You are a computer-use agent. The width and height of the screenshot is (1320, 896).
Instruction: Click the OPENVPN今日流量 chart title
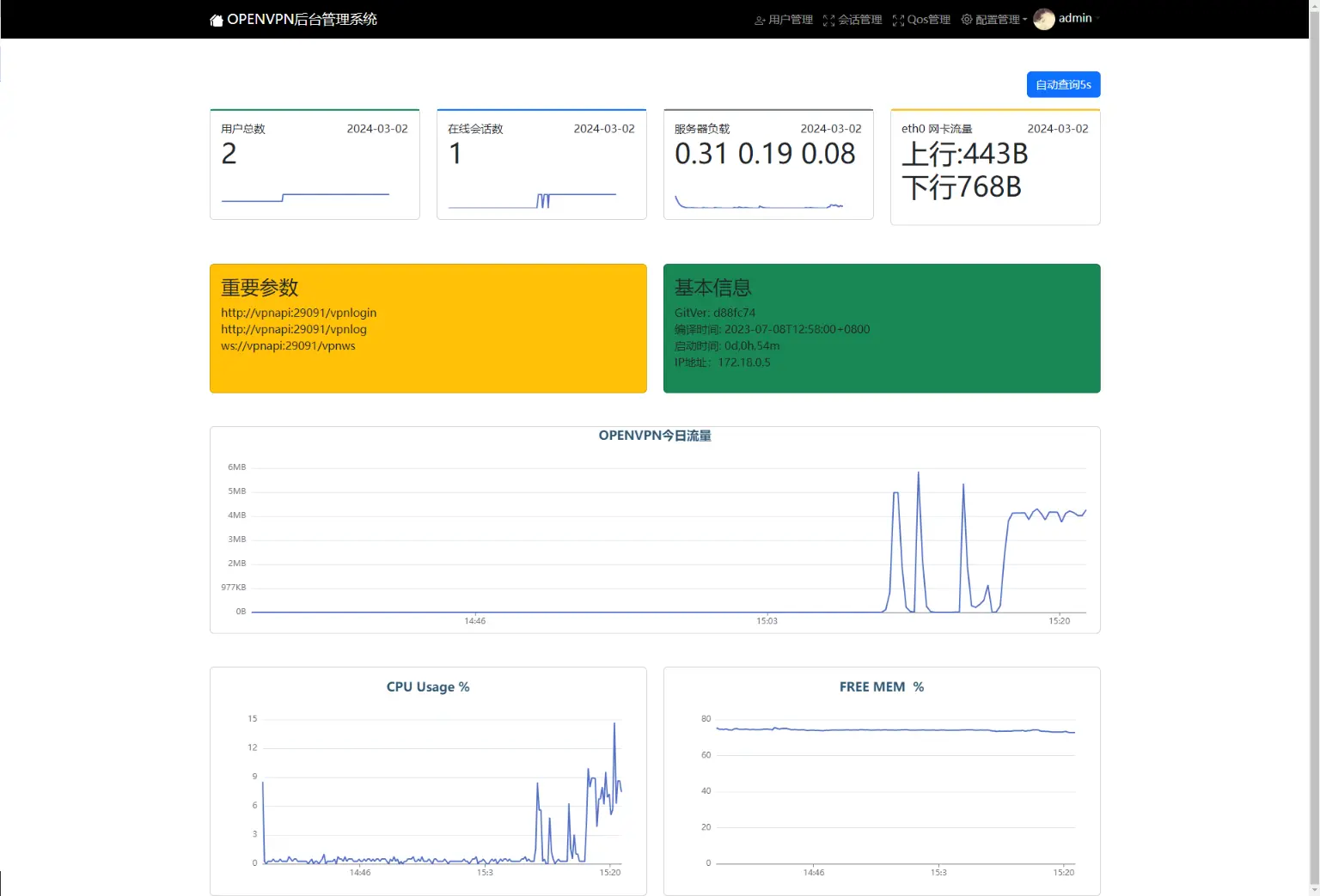tap(655, 436)
